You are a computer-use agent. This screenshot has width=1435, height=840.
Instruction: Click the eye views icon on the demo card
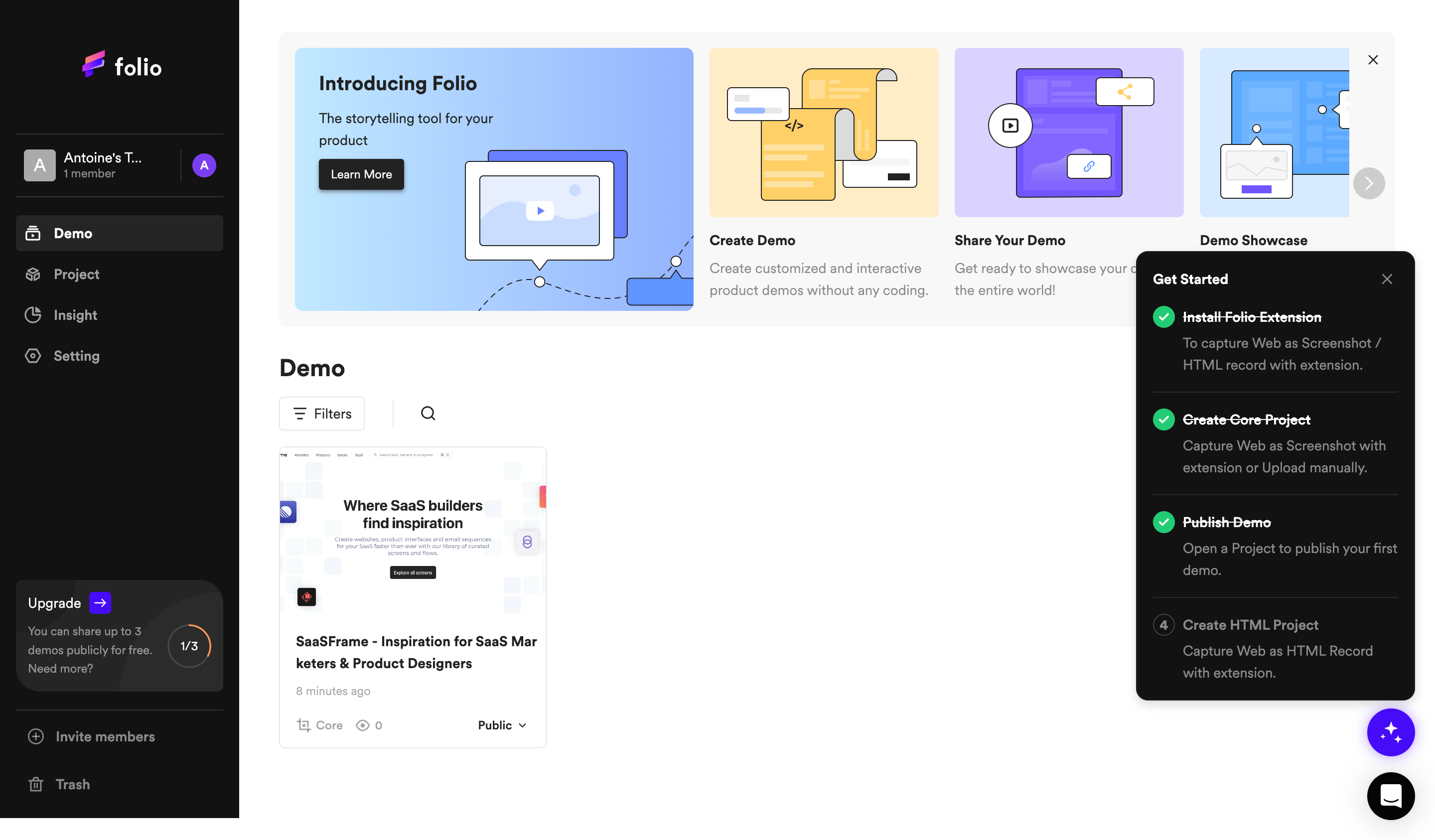pos(362,725)
